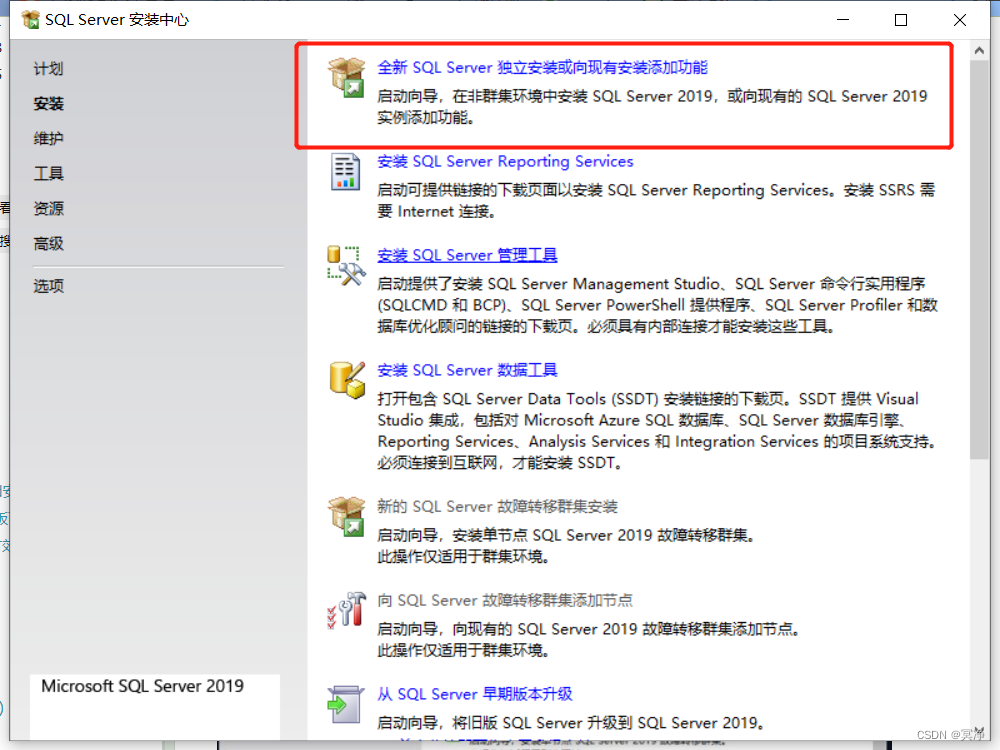This screenshot has width=1000, height=750.
Task: Click text 此操作仅适用于群集环境 under 故障转移群集安装
Action: point(463,557)
